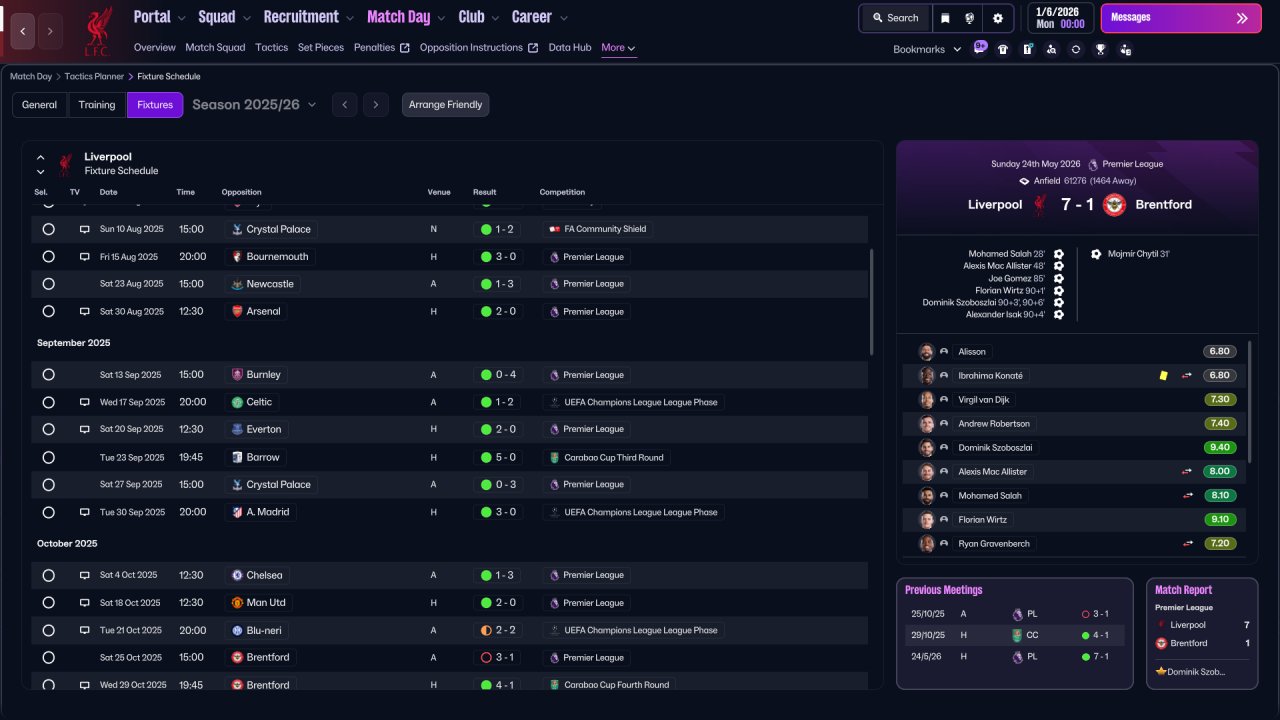
Task: Select the Crystal Palace 10 Aug fixture radio
Action: pos(48,229)
